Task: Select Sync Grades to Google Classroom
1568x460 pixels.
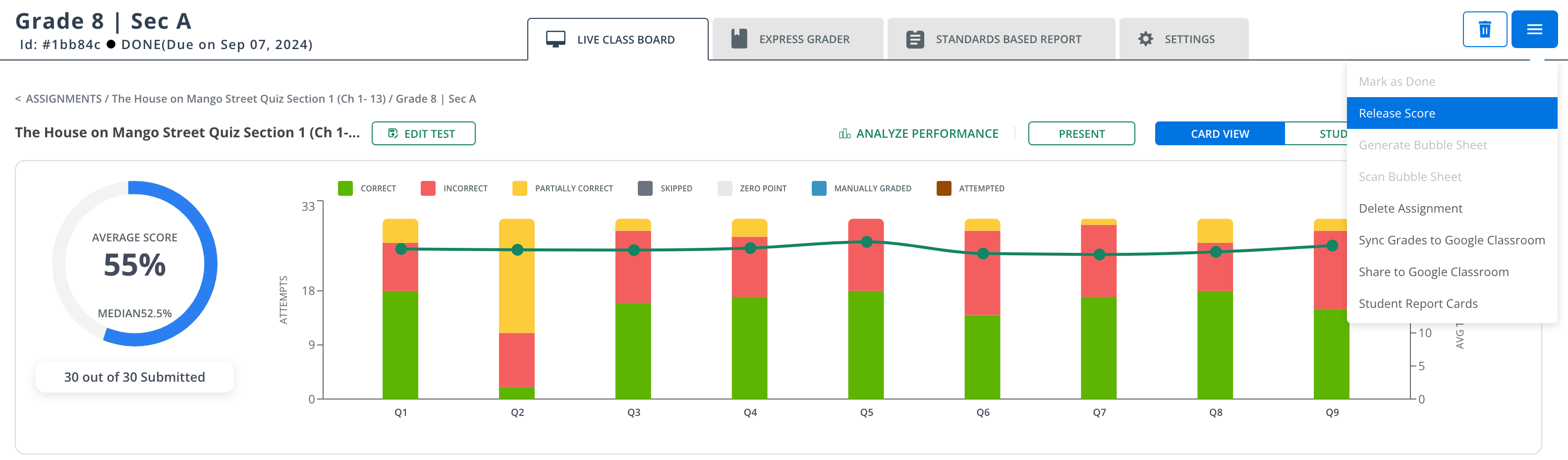Action: [1452, 240]
